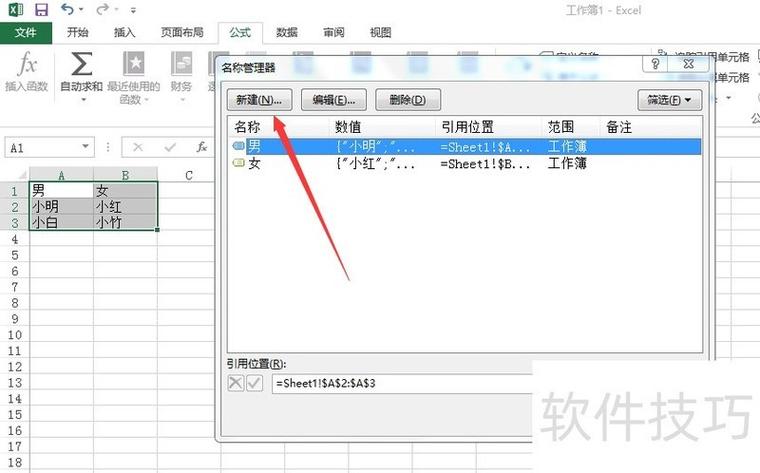Sort by the 引用位置 column header

coord(488,127)
